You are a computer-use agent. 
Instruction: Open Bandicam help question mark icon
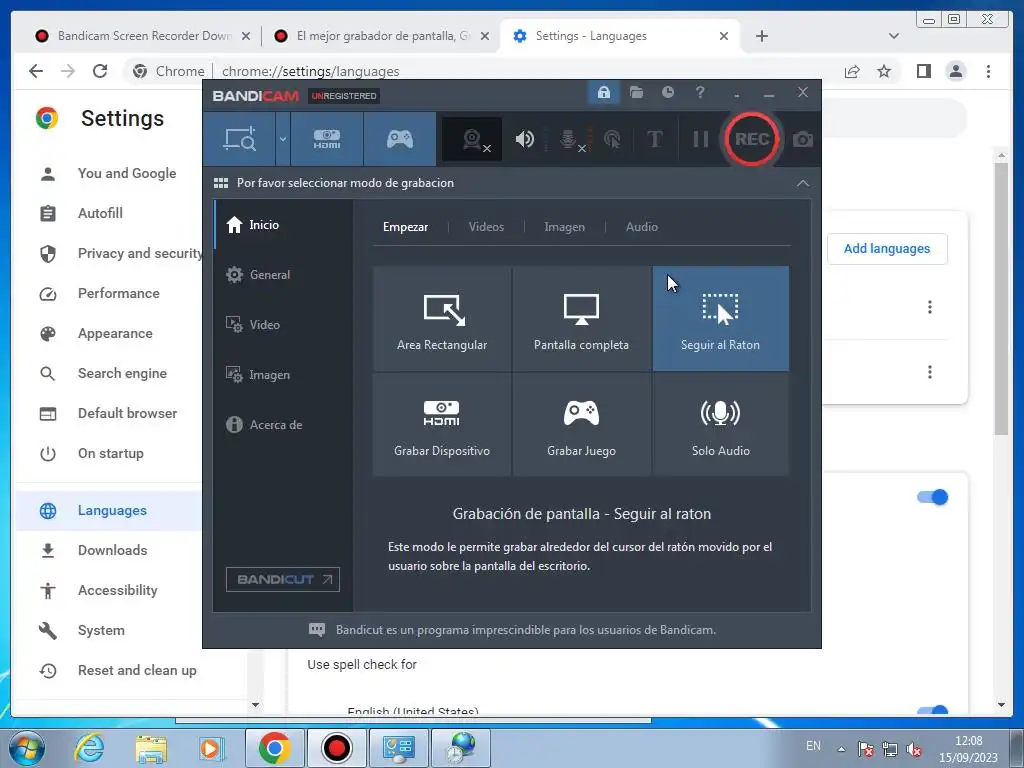click(699, 92)
